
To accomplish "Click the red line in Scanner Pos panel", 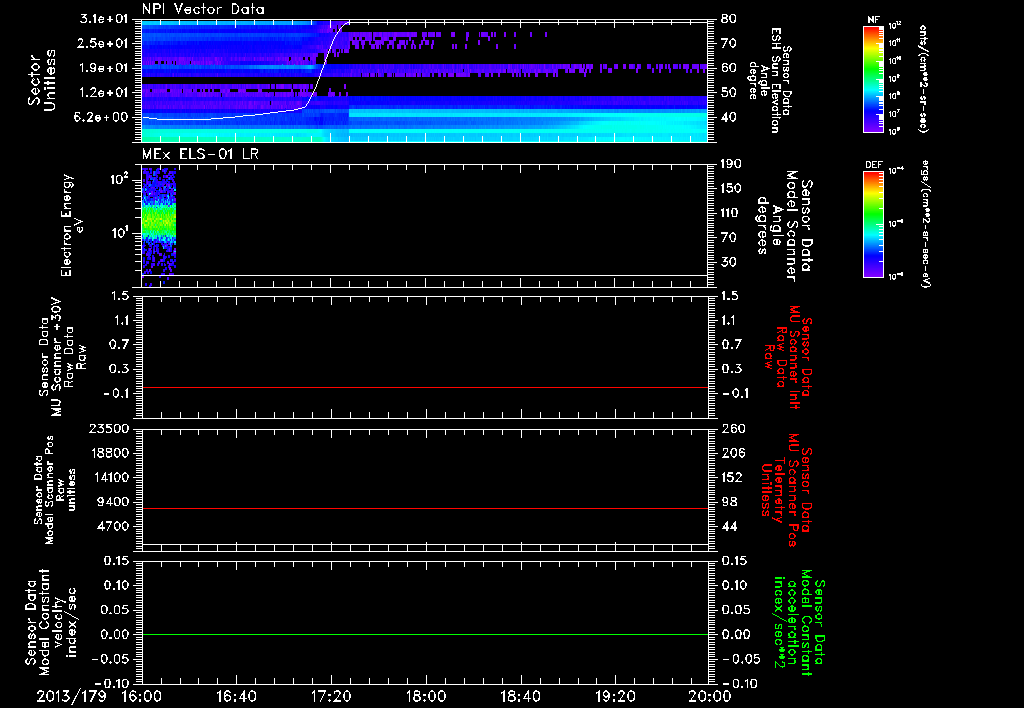I will point(425,508).
